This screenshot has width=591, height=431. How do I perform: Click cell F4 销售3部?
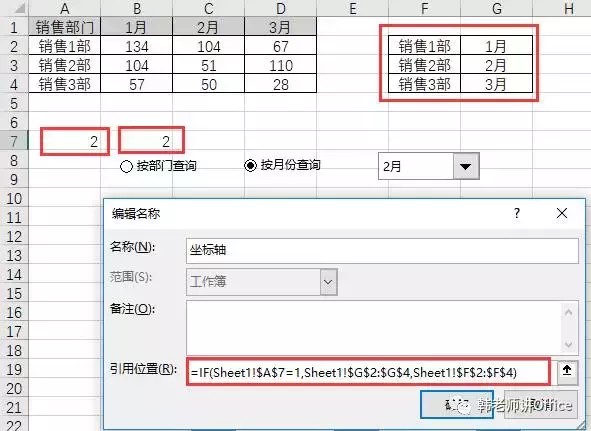pyautogui.click(x=424, y=84)
